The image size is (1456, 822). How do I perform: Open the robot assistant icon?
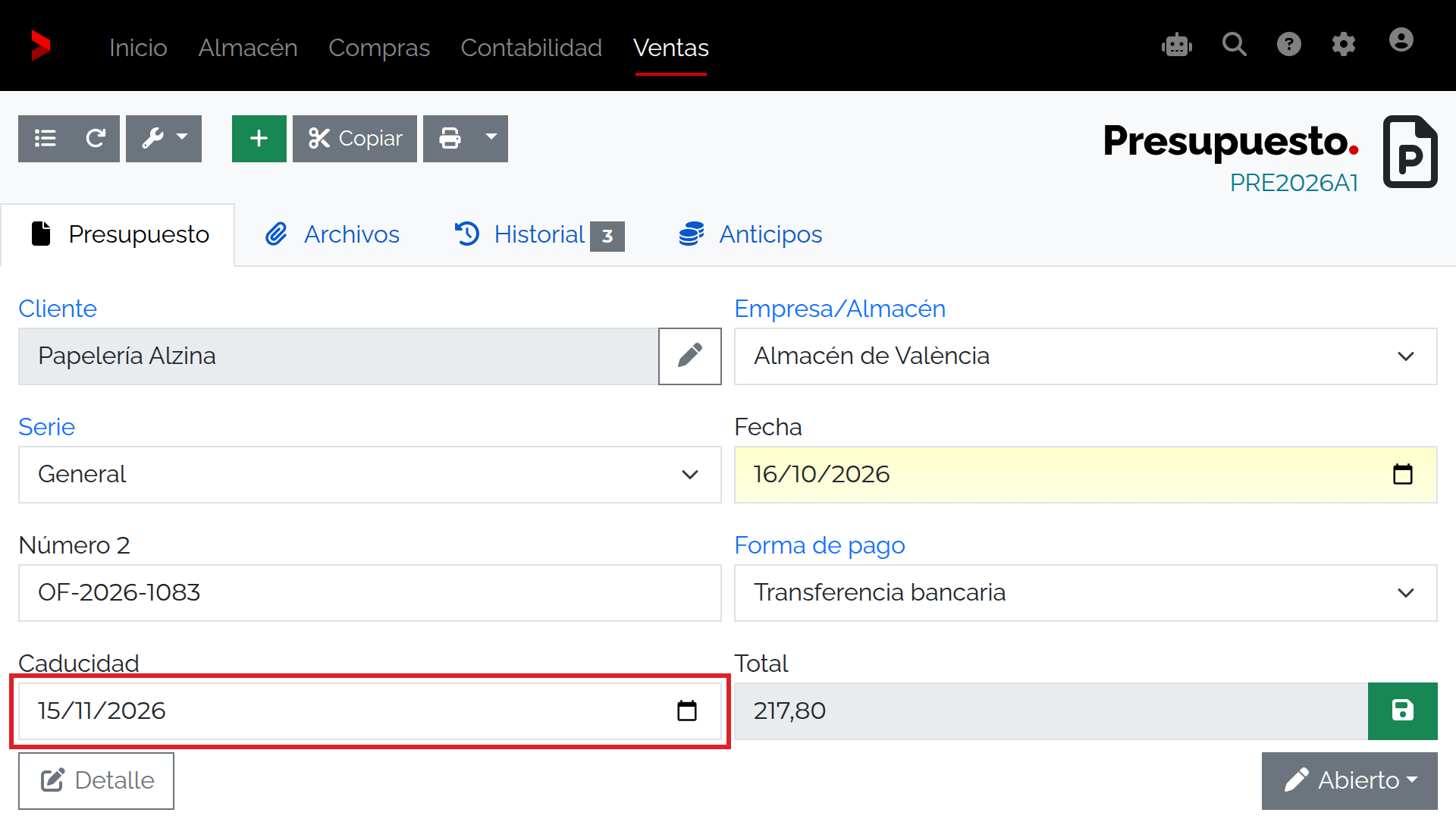pyautogui.click(x=1177, y=45)
